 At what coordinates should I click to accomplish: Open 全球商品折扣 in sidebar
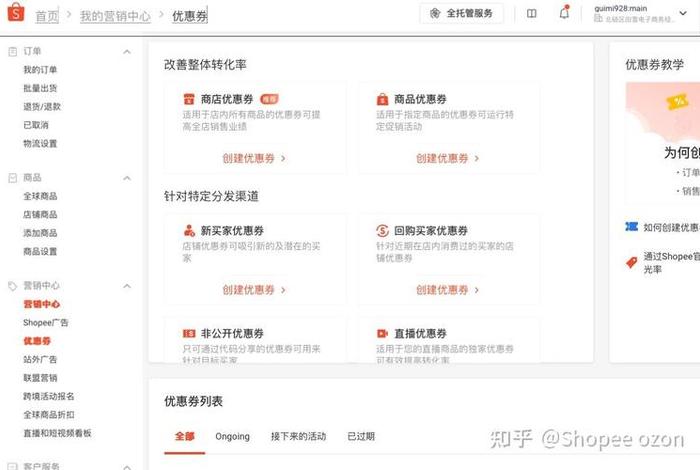click(x=49, y=415)
